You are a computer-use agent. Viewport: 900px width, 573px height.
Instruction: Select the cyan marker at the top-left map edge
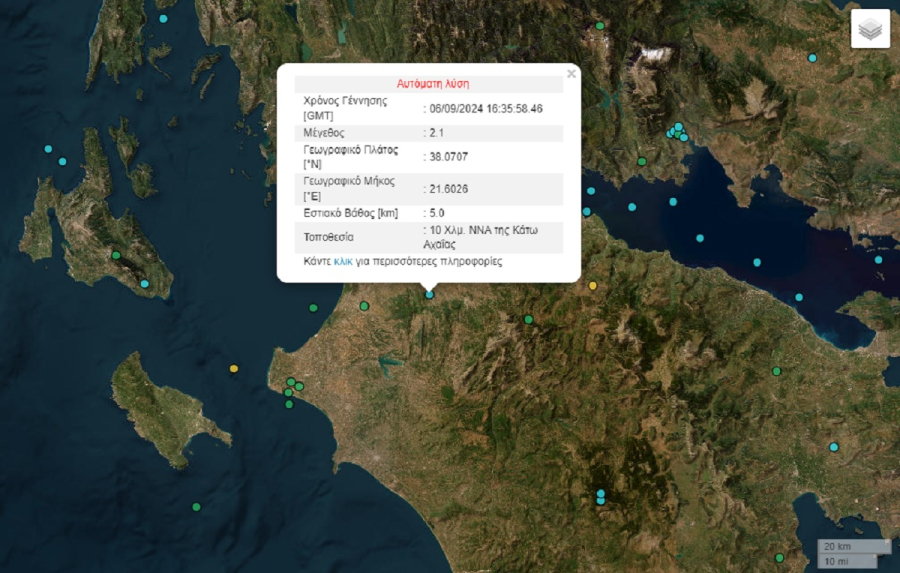point(163,18)
